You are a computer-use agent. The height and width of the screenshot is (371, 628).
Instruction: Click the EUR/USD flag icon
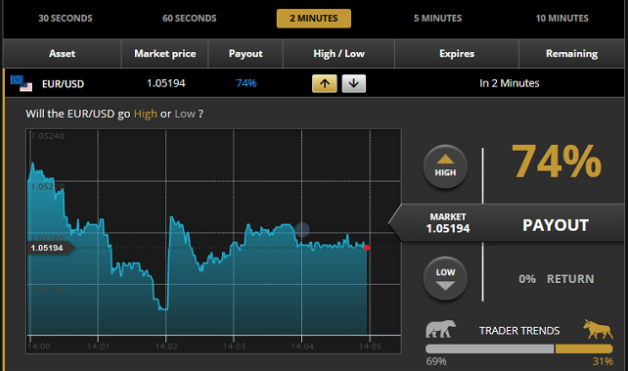(x=21, y=83)
